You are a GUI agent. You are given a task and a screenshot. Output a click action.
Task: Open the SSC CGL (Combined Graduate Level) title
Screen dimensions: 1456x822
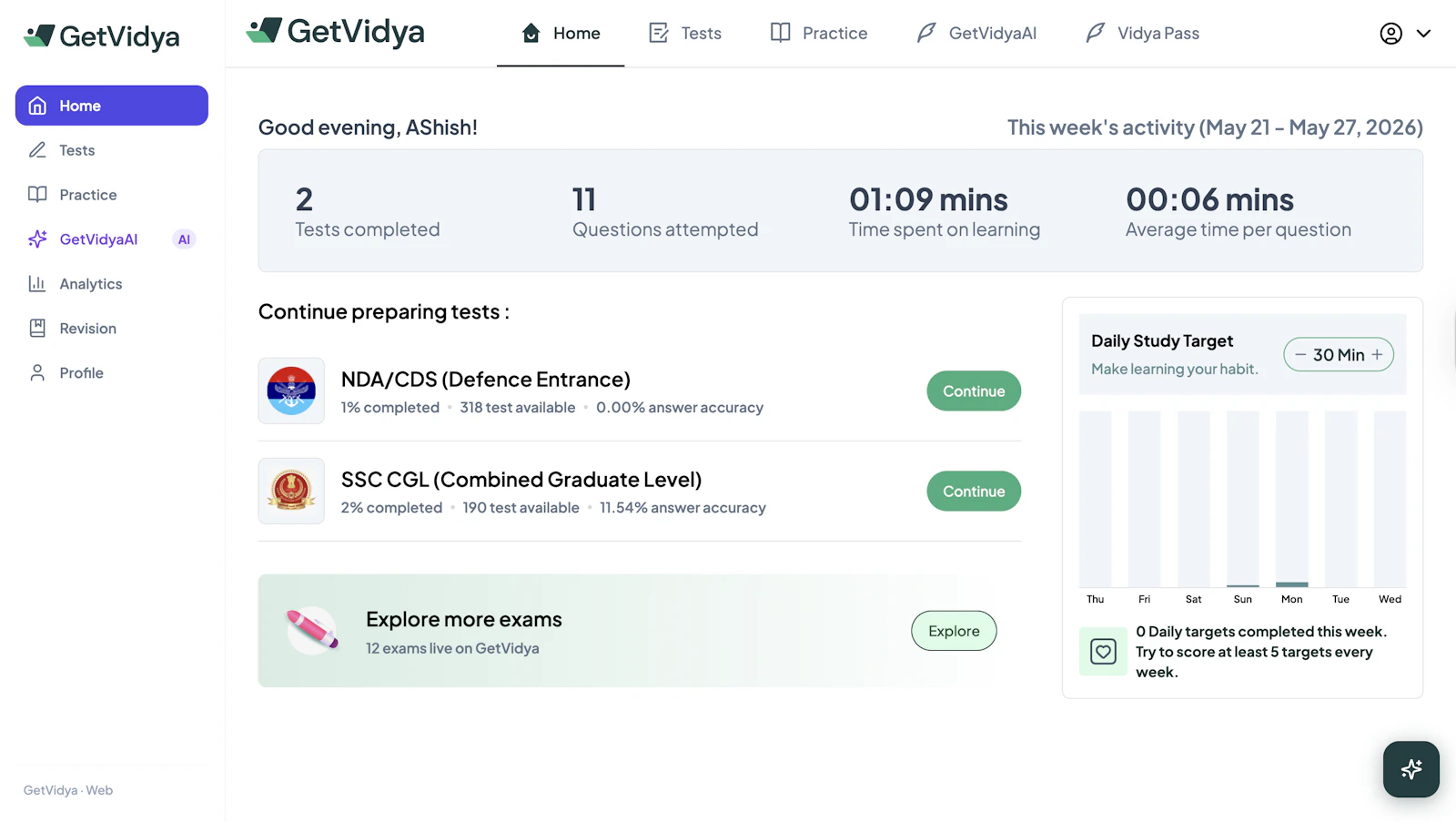click(521, 480)
